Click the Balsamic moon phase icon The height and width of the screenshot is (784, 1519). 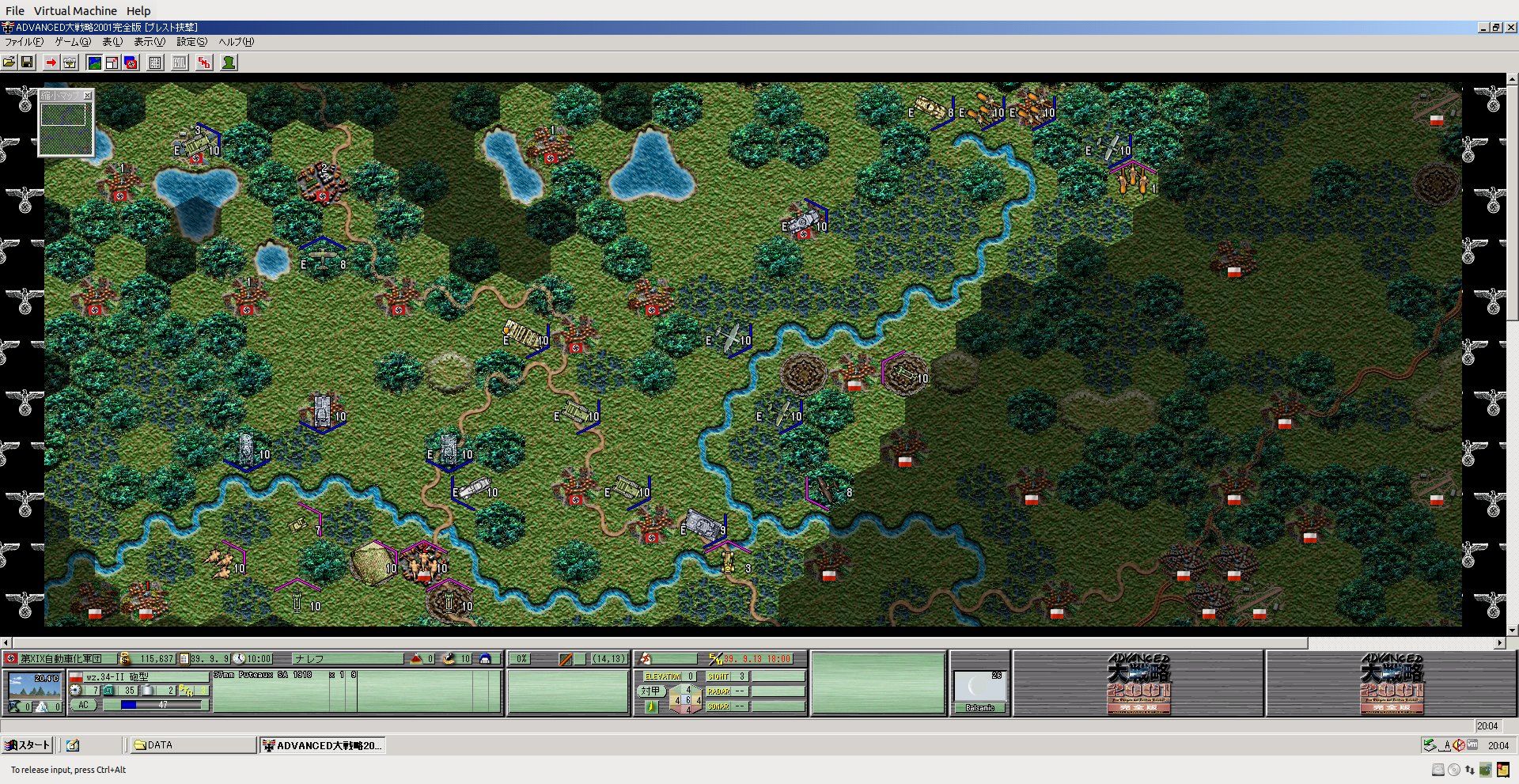(x=979, y=687)
